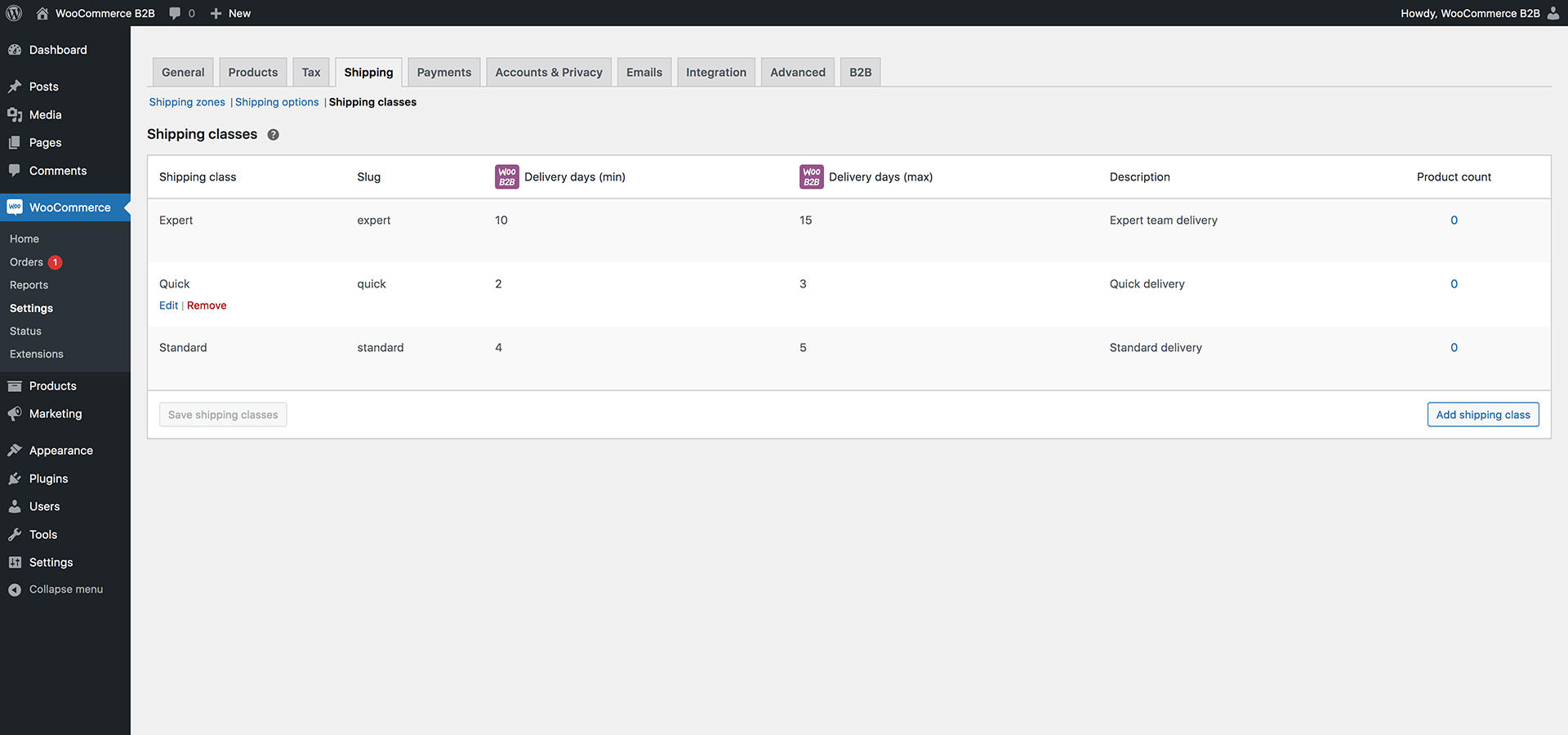Click the Media icon in sidebar
This screenshot has height=735, width=1568.
15,115
